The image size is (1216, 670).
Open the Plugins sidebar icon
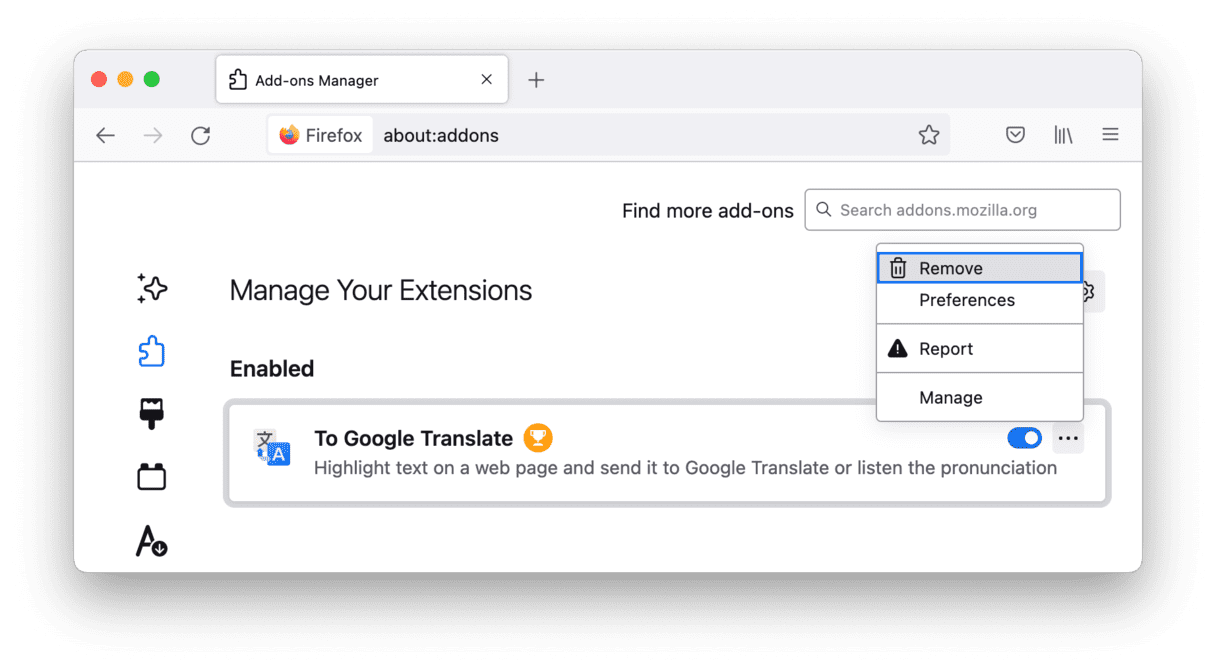pyautogui.click(x=152, y=477)
